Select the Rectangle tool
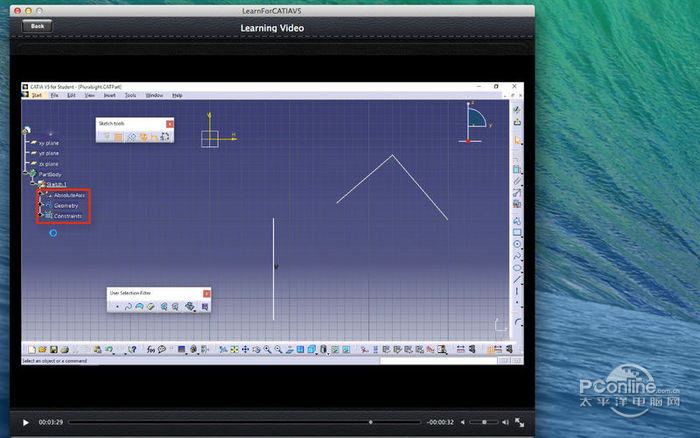This screenshot has height=438, width=700. tap(517, 232)
